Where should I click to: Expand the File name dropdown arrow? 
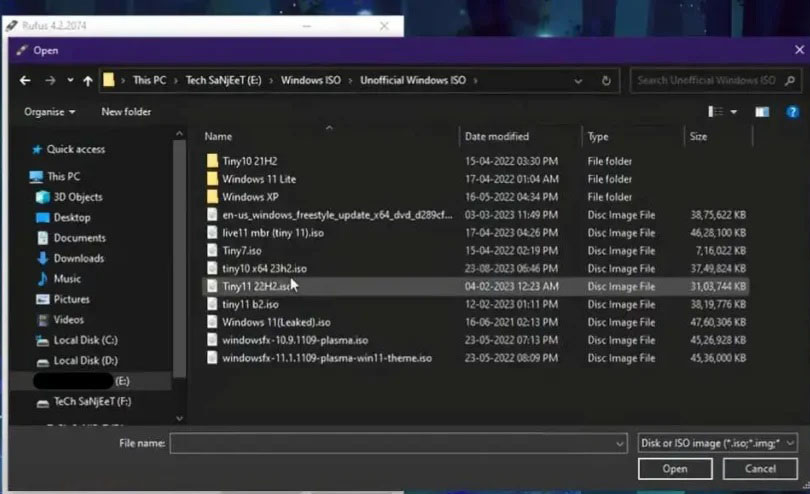tap(620, 443)
